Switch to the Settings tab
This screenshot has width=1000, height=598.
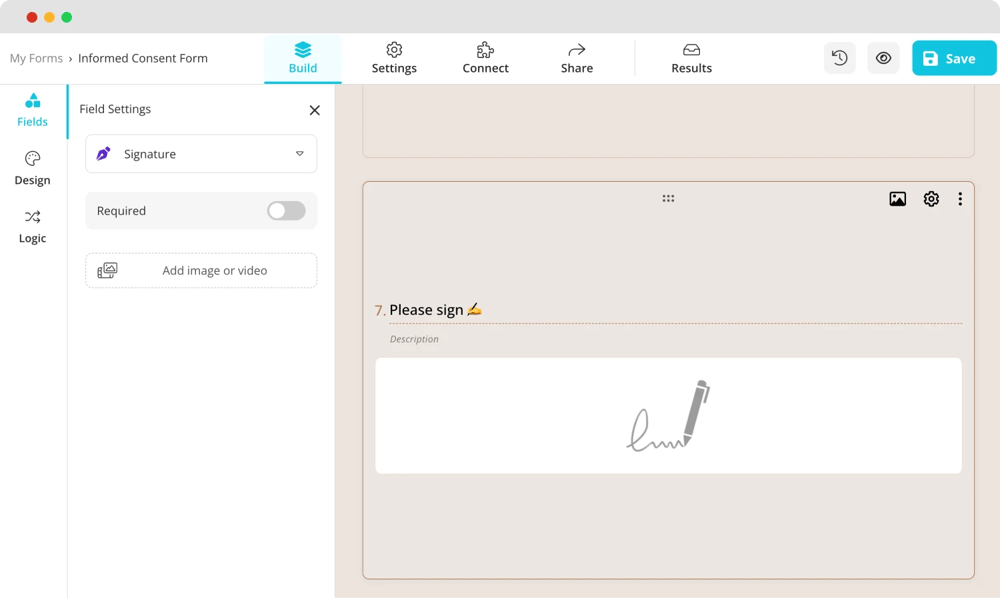pyautogui.click(x=394, y=58)
